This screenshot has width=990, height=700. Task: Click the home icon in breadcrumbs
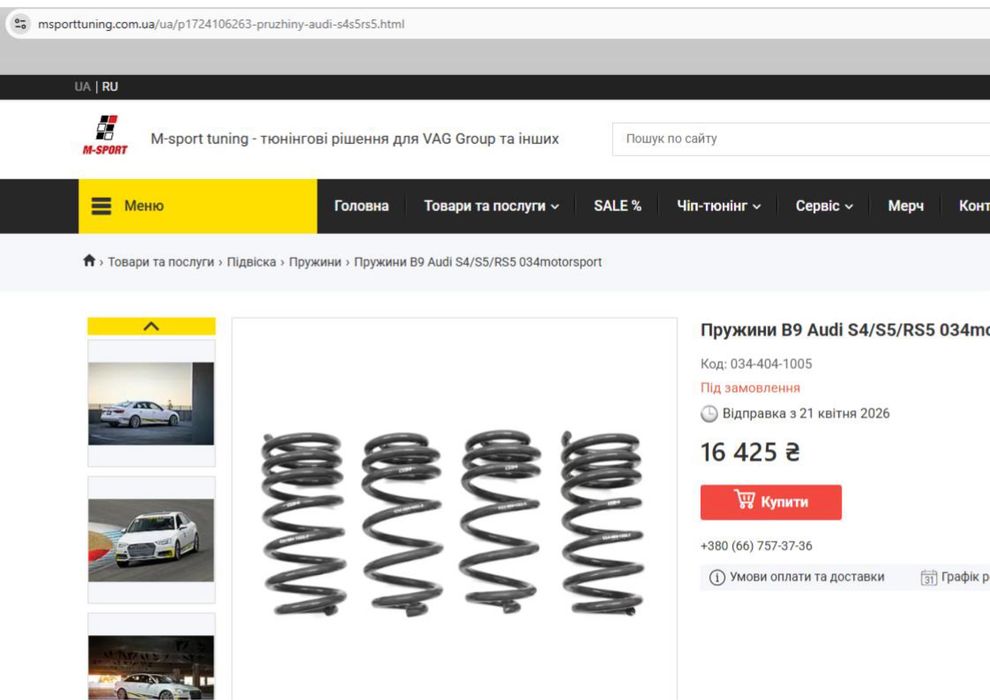pyautogui.click(x=89, y=261)
